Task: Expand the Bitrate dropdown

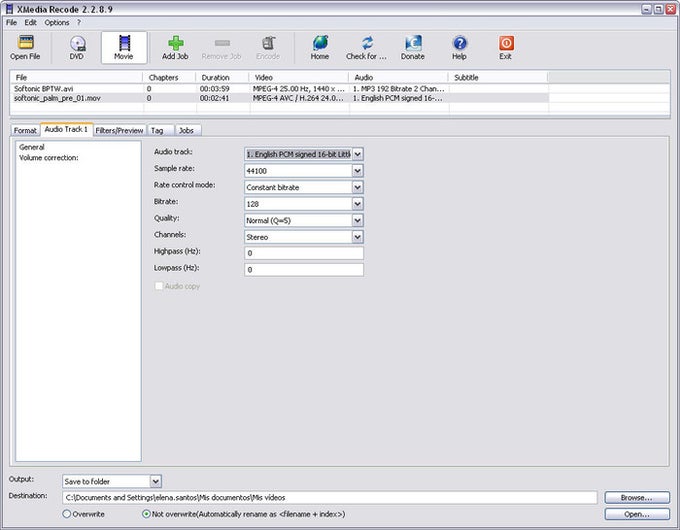Action: (x=357, y=204)
